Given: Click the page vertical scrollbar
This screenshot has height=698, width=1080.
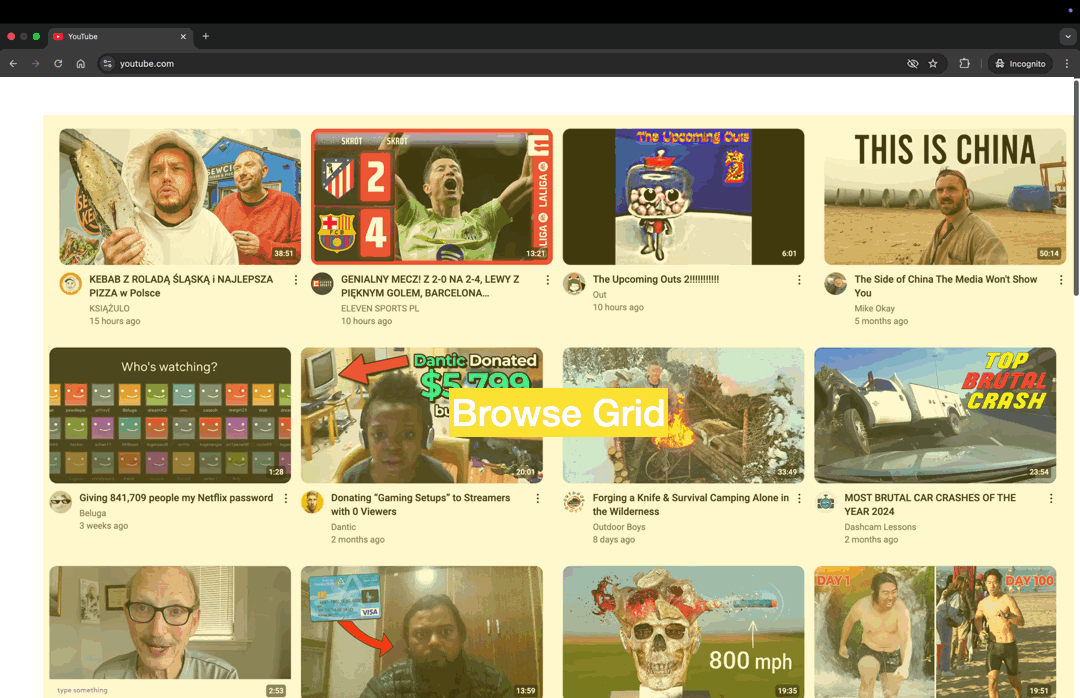Looking at the screenshot, I should (x=1076, y=187).
